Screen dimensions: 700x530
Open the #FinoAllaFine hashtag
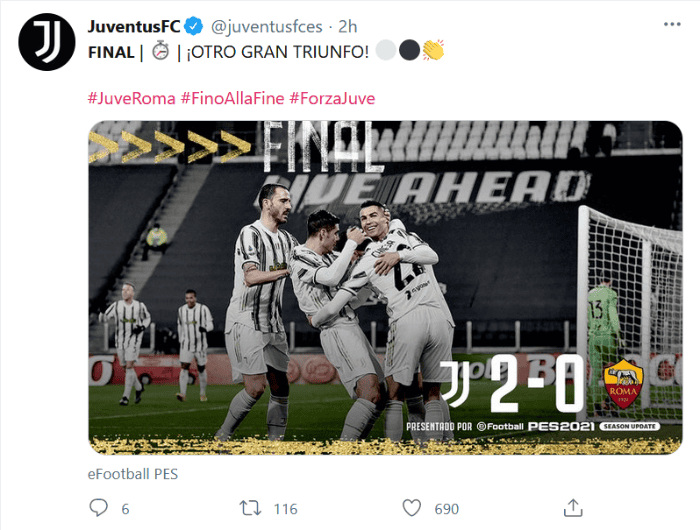[232, 98]
